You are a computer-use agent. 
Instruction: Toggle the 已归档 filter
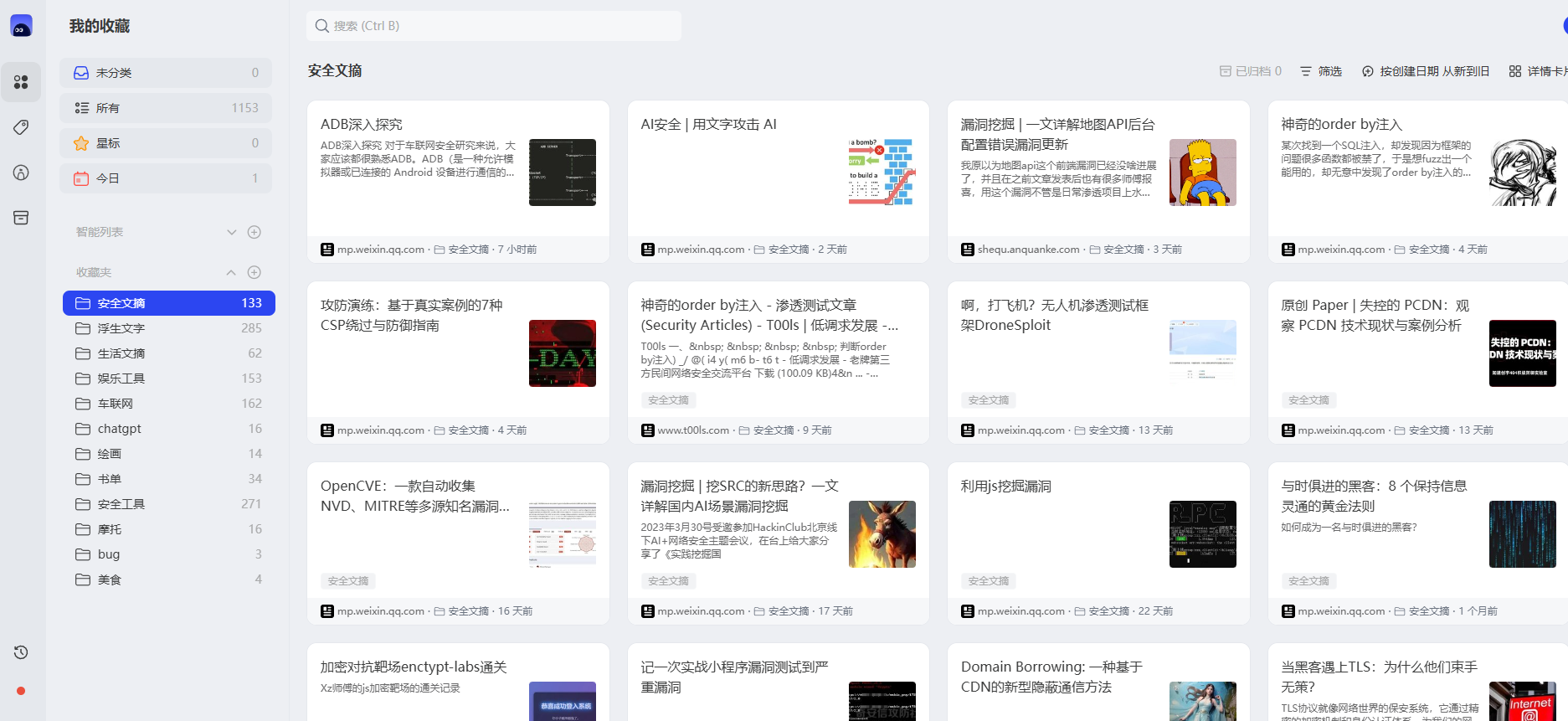tap(1251, 71)
